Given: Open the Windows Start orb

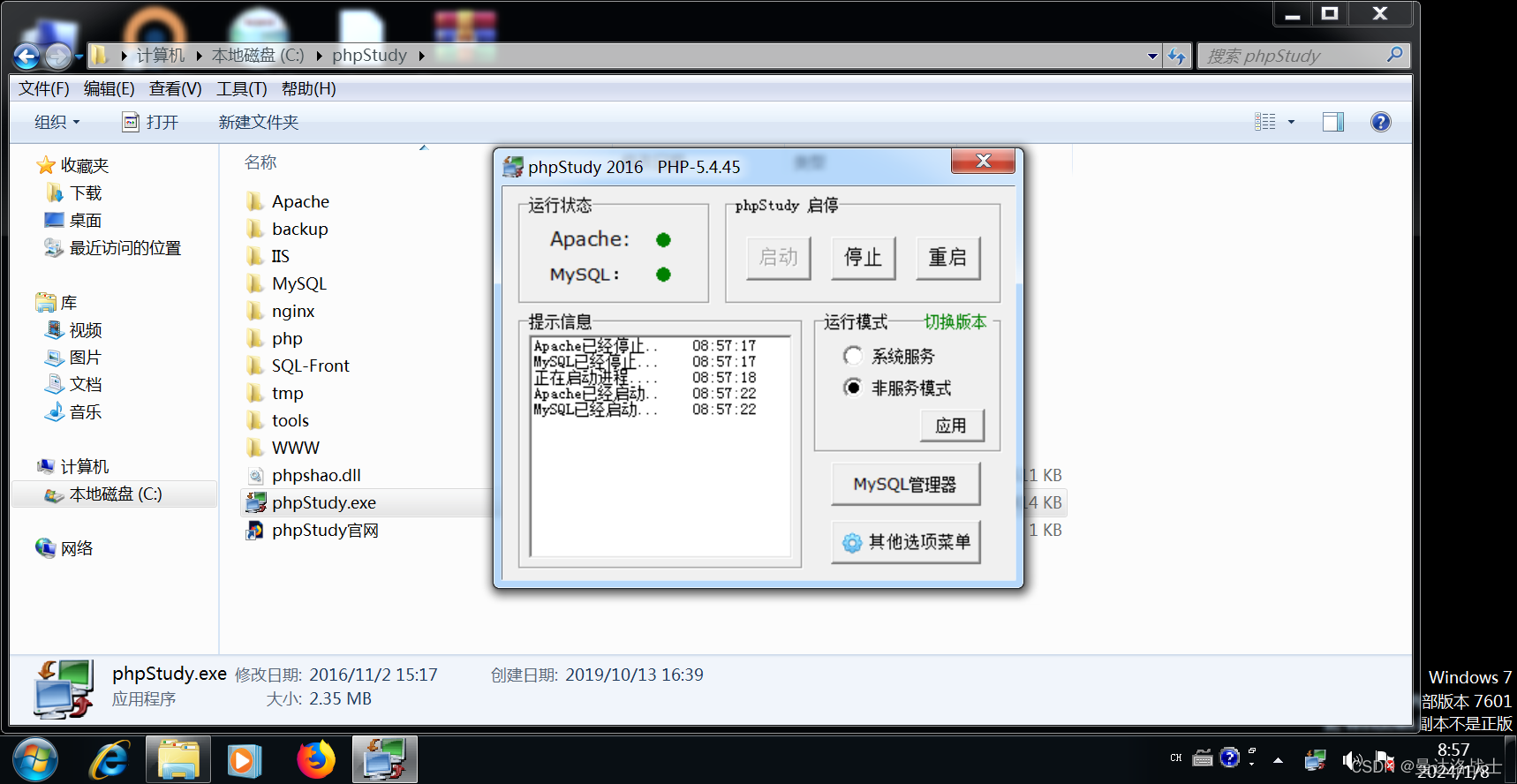Looking at the screenshot, I should 35,760.
